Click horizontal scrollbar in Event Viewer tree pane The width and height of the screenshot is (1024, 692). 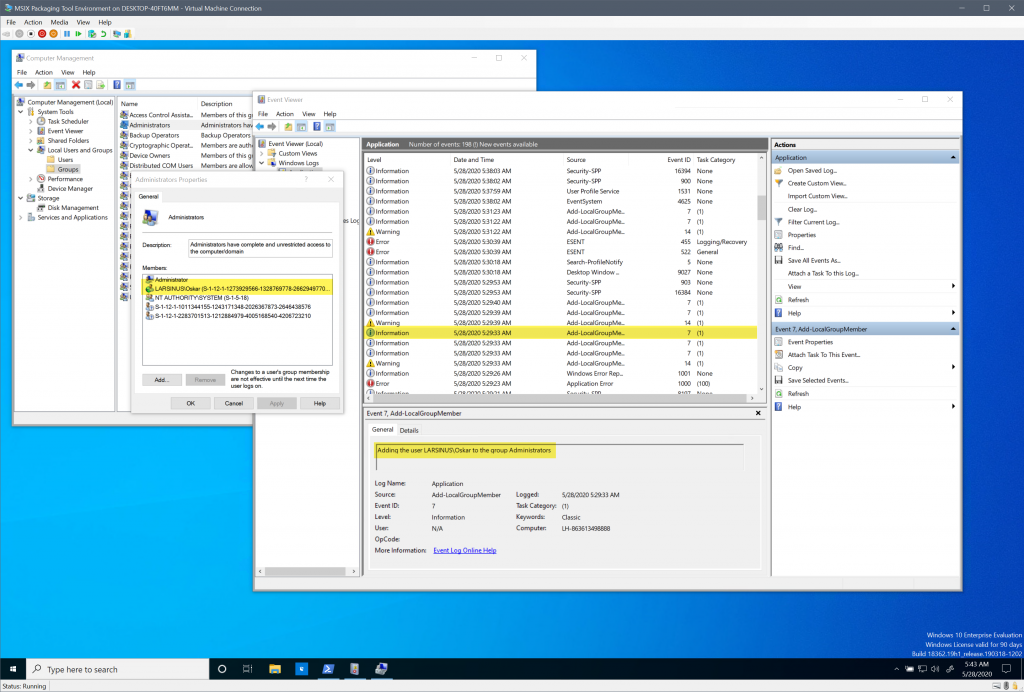[x=306, y=571]
